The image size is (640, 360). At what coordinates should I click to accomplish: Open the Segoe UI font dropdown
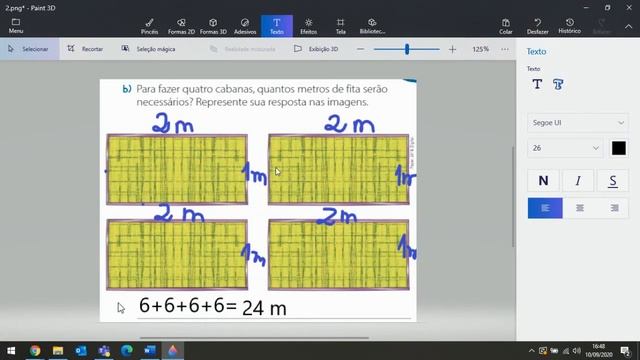click(x=578, y=123)
